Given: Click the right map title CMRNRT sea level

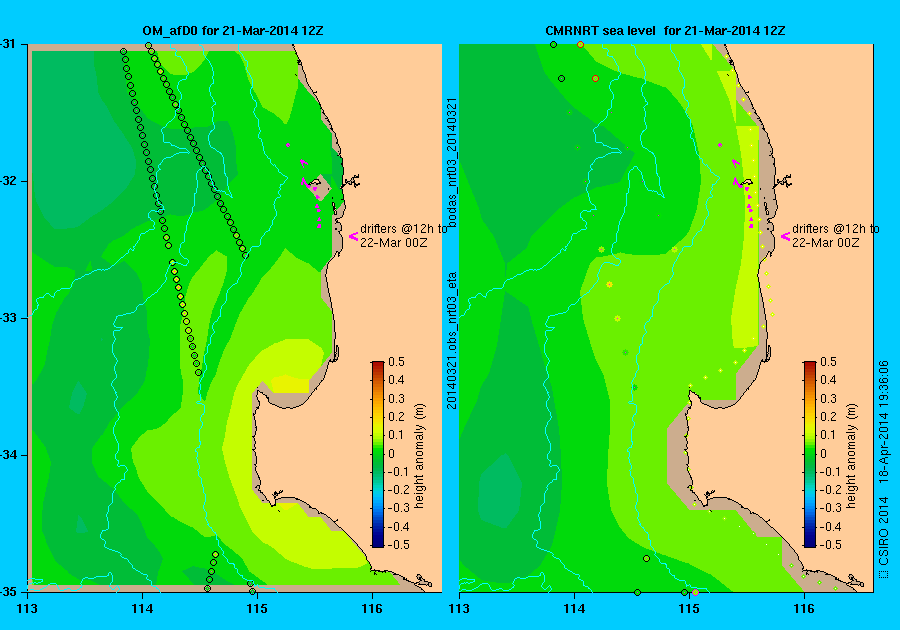Looking at the screenshot, I should pyautogui.click(x=600, y=31).
